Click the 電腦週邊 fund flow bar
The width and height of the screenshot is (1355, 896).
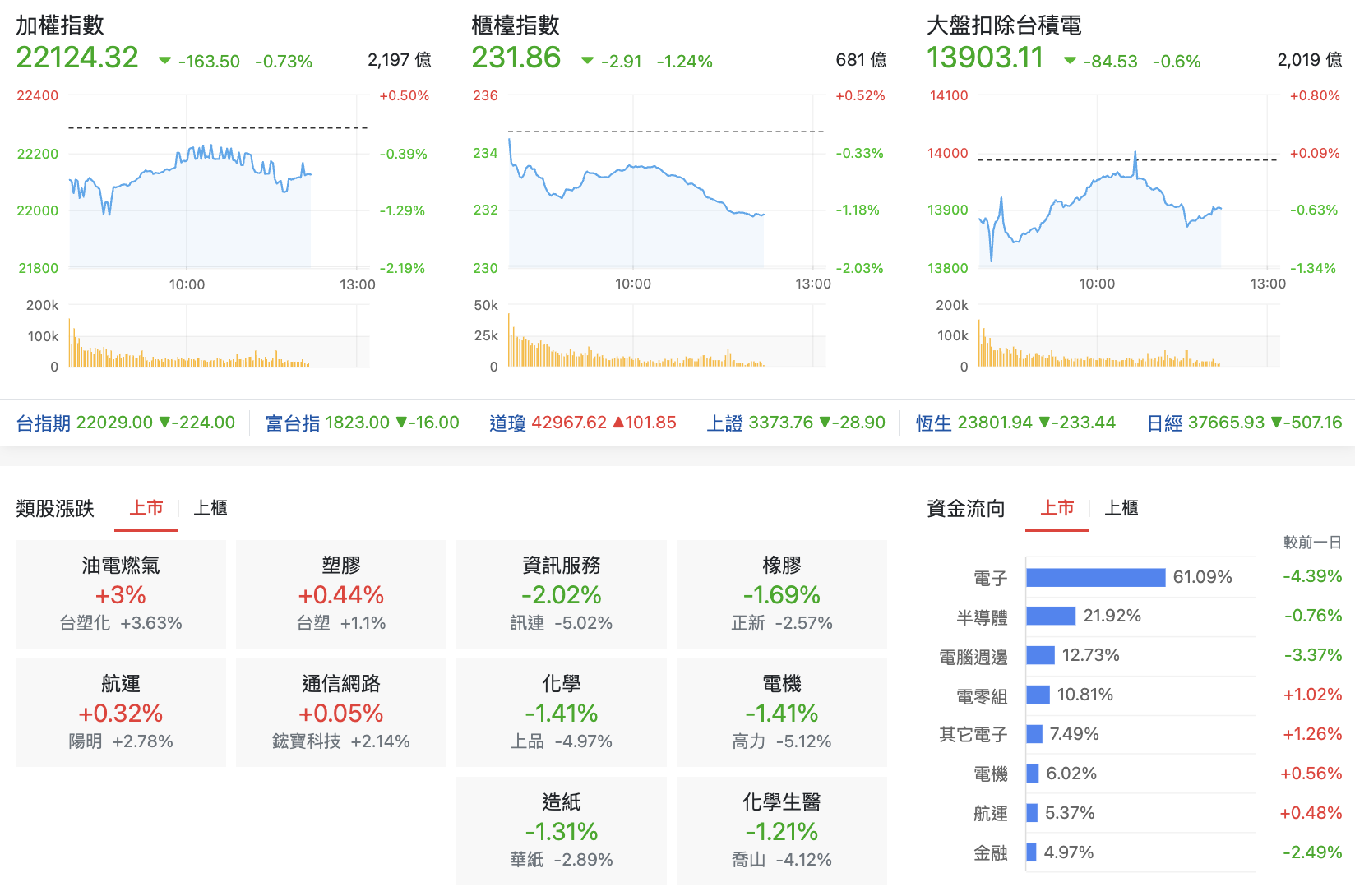tap(1040, 655)
